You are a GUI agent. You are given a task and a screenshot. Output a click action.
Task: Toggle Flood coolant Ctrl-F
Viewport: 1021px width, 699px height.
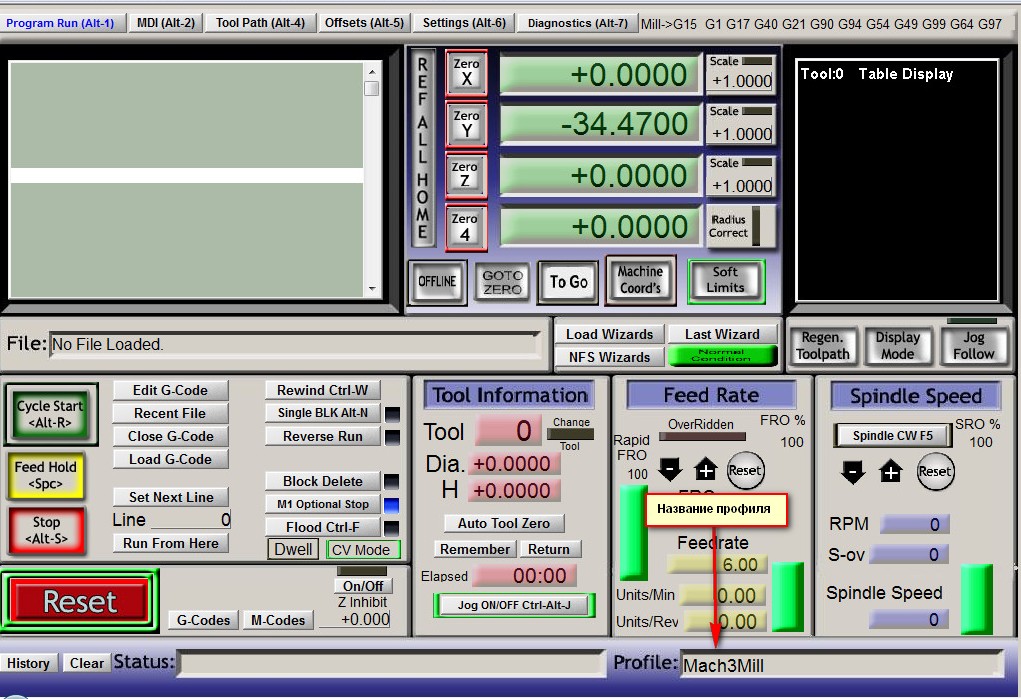(322, 527)
